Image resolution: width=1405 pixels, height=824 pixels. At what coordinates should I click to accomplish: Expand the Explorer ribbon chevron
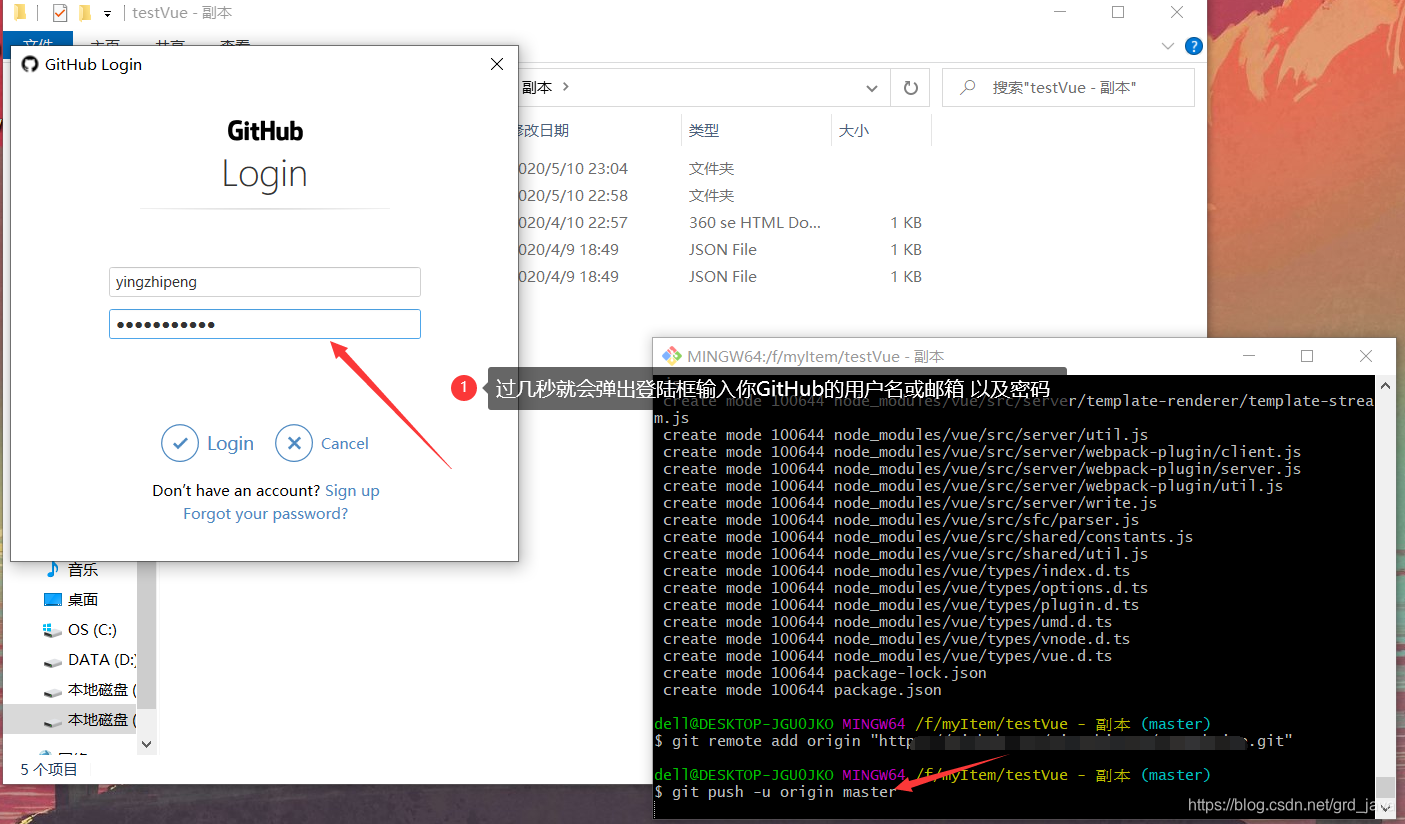click(x=1168, y=46)
